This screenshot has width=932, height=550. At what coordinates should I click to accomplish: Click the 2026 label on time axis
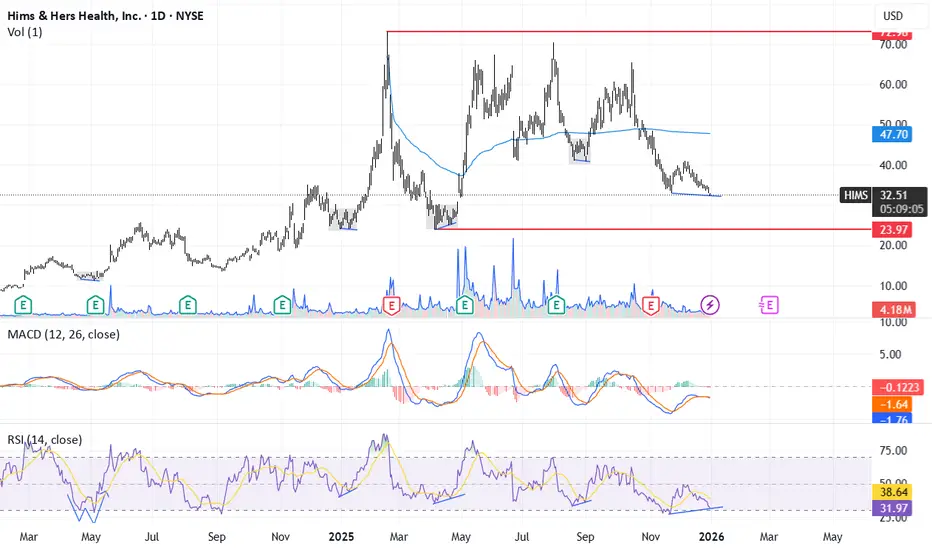point(711,537)
